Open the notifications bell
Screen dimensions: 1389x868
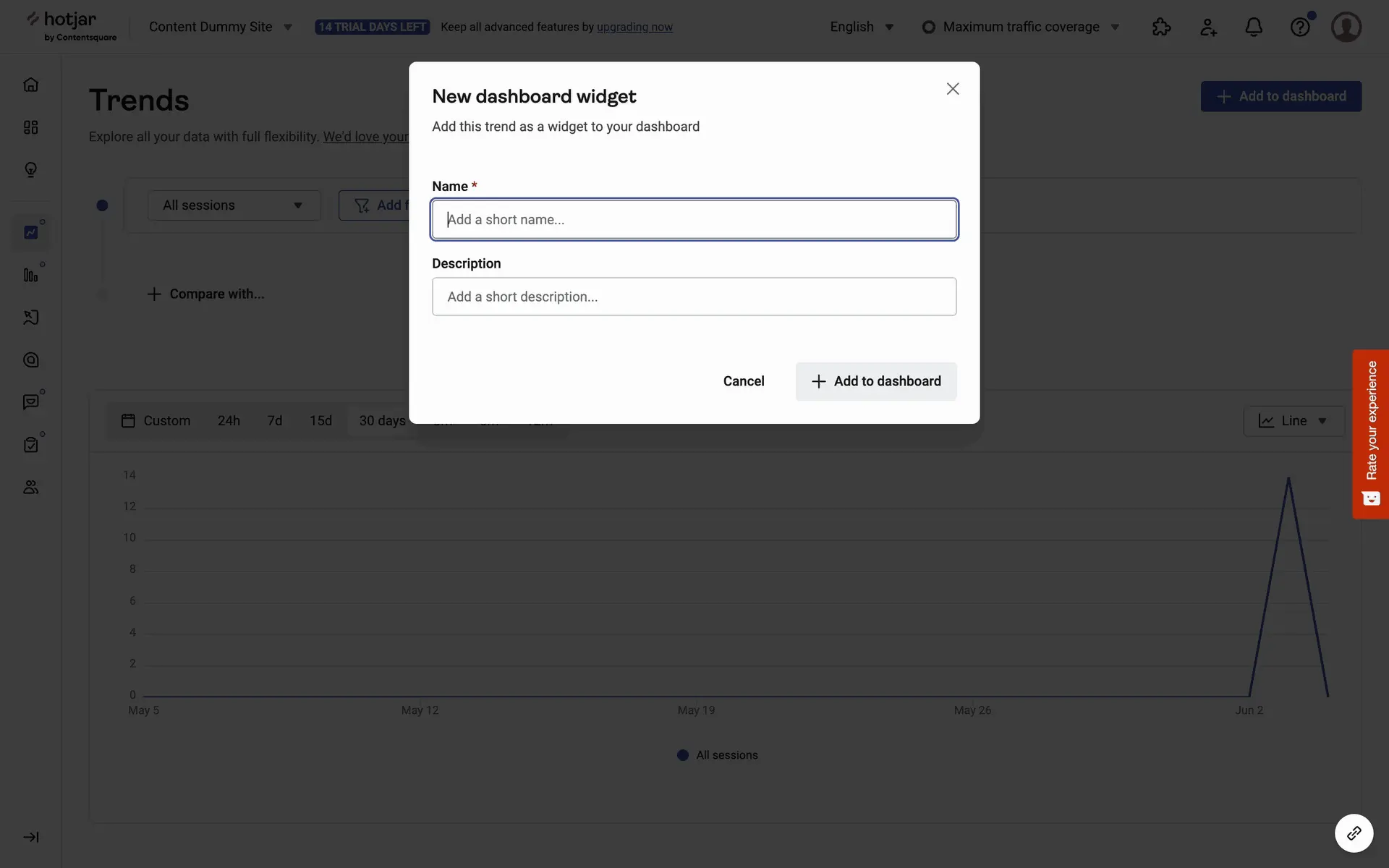[1254, 27]
